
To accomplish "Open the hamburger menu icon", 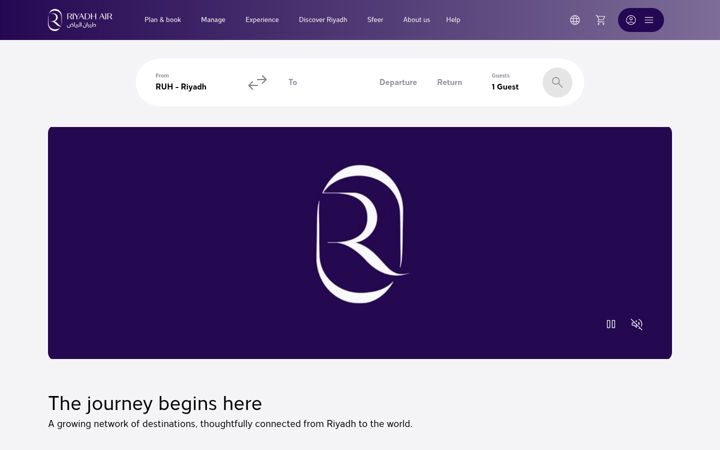I will pos(649,20).
